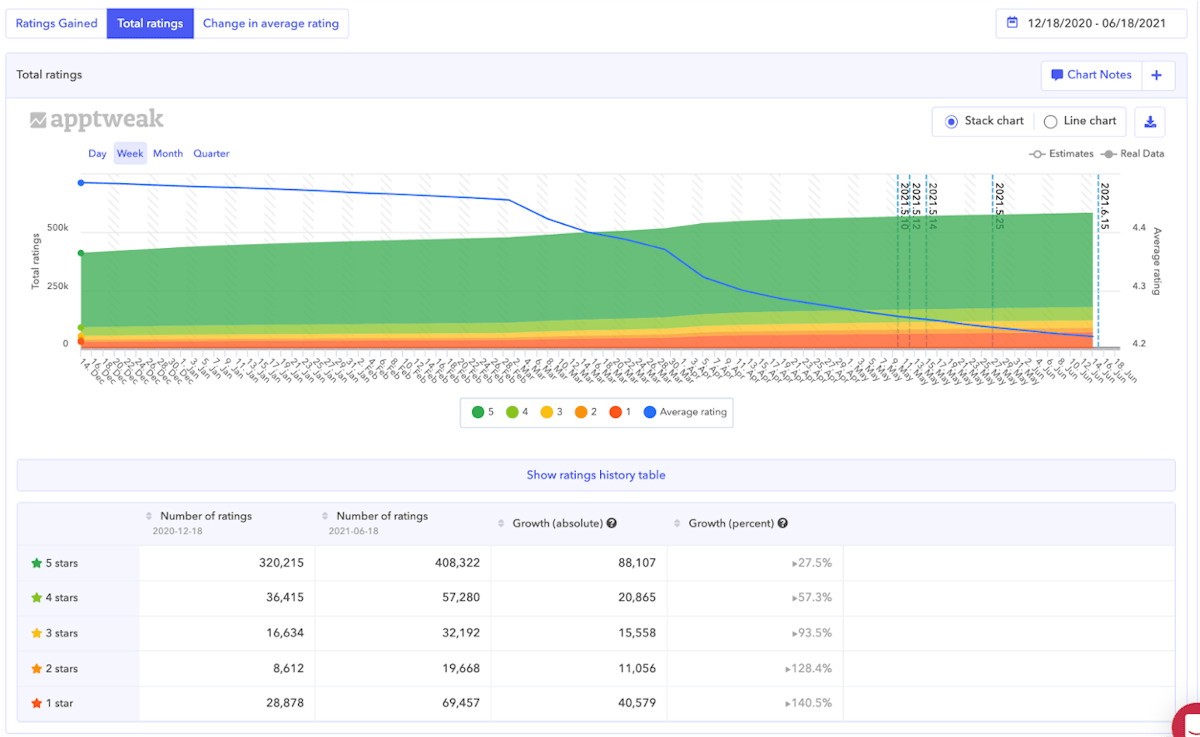Click the red 1 star row icon
The width and height of the screenshot is (1200, 737).
pos(37,703)
